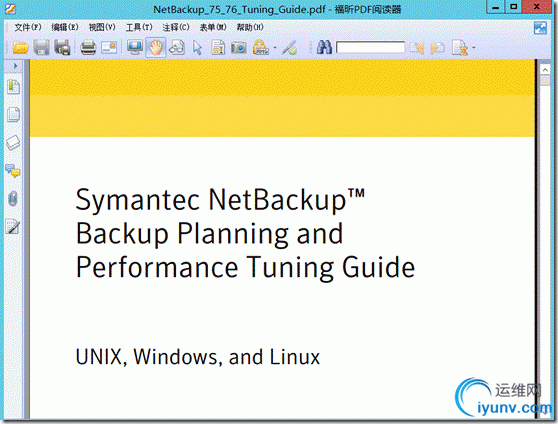Image resolution: width=558 pixels, height=424 pixels.
Task: Click the save floppy disk icon
Action: [x=42, y=47]
